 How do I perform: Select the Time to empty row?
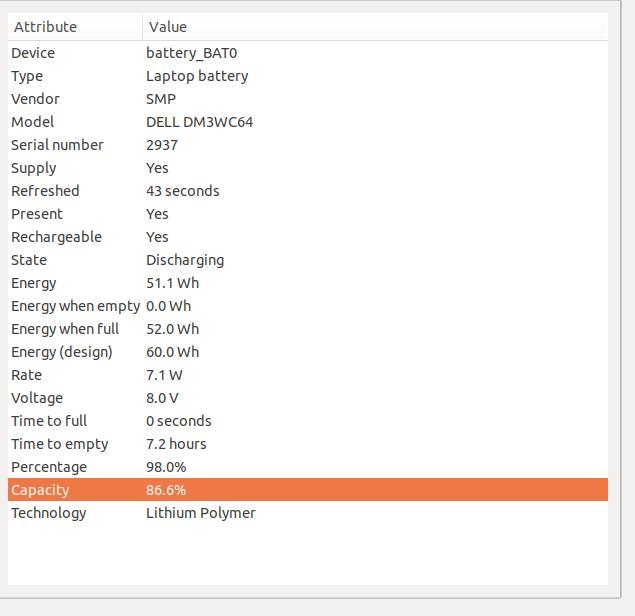point(308,444)
